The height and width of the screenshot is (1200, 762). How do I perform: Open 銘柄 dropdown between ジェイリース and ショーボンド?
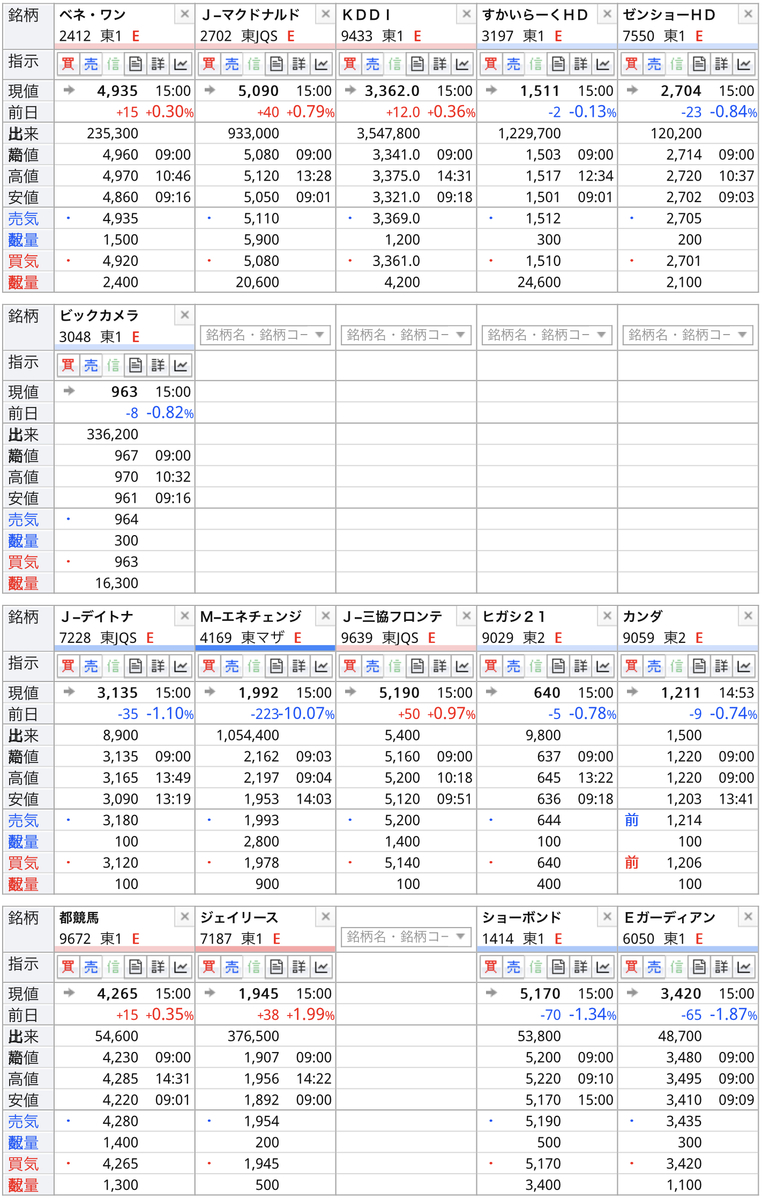406,937
